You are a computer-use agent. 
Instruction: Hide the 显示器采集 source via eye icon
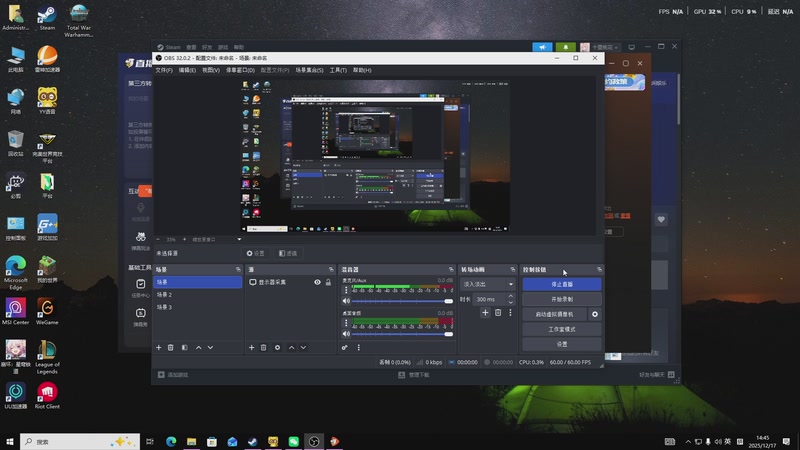317,283
